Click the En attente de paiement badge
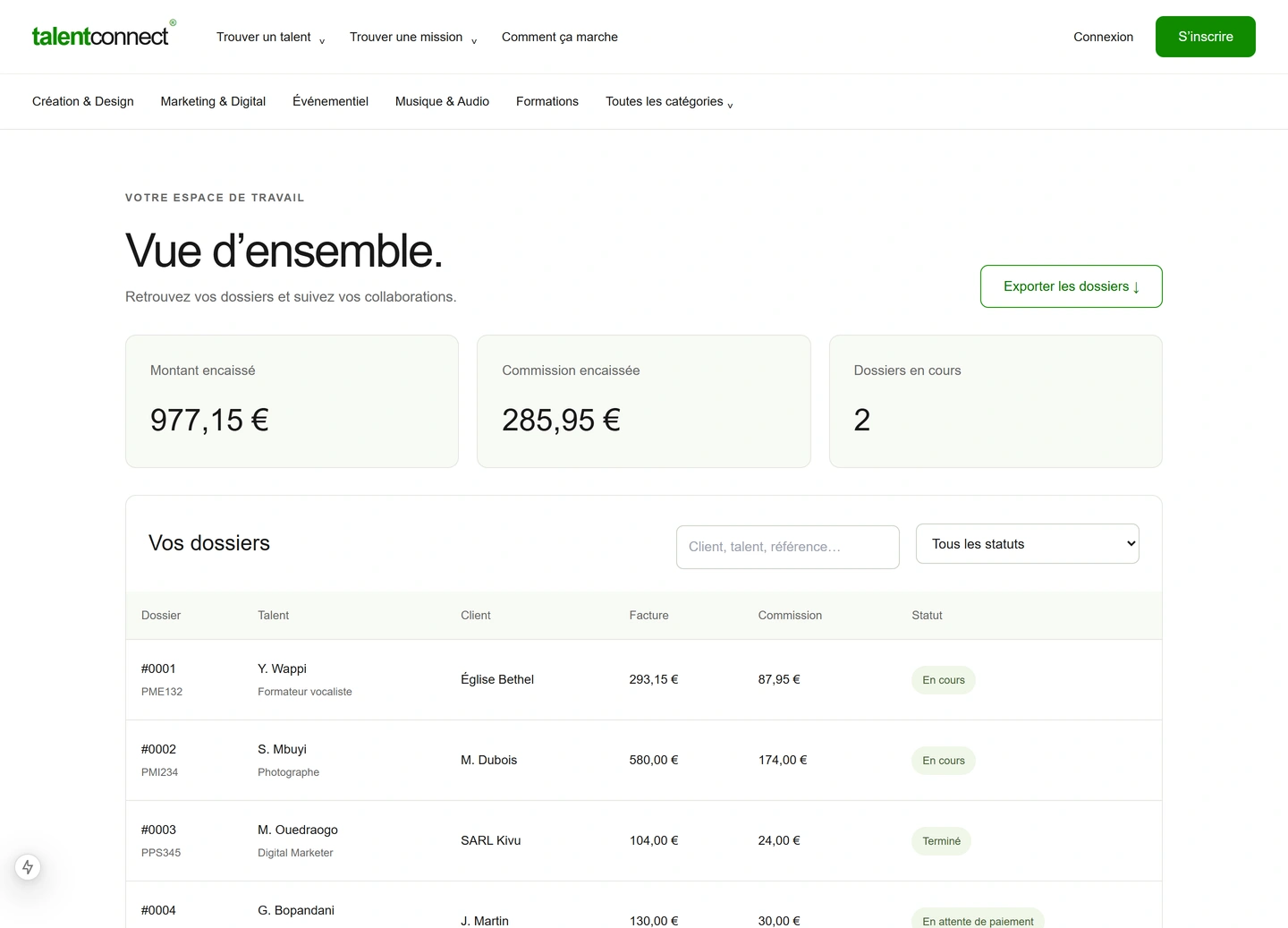 [978, 920]
